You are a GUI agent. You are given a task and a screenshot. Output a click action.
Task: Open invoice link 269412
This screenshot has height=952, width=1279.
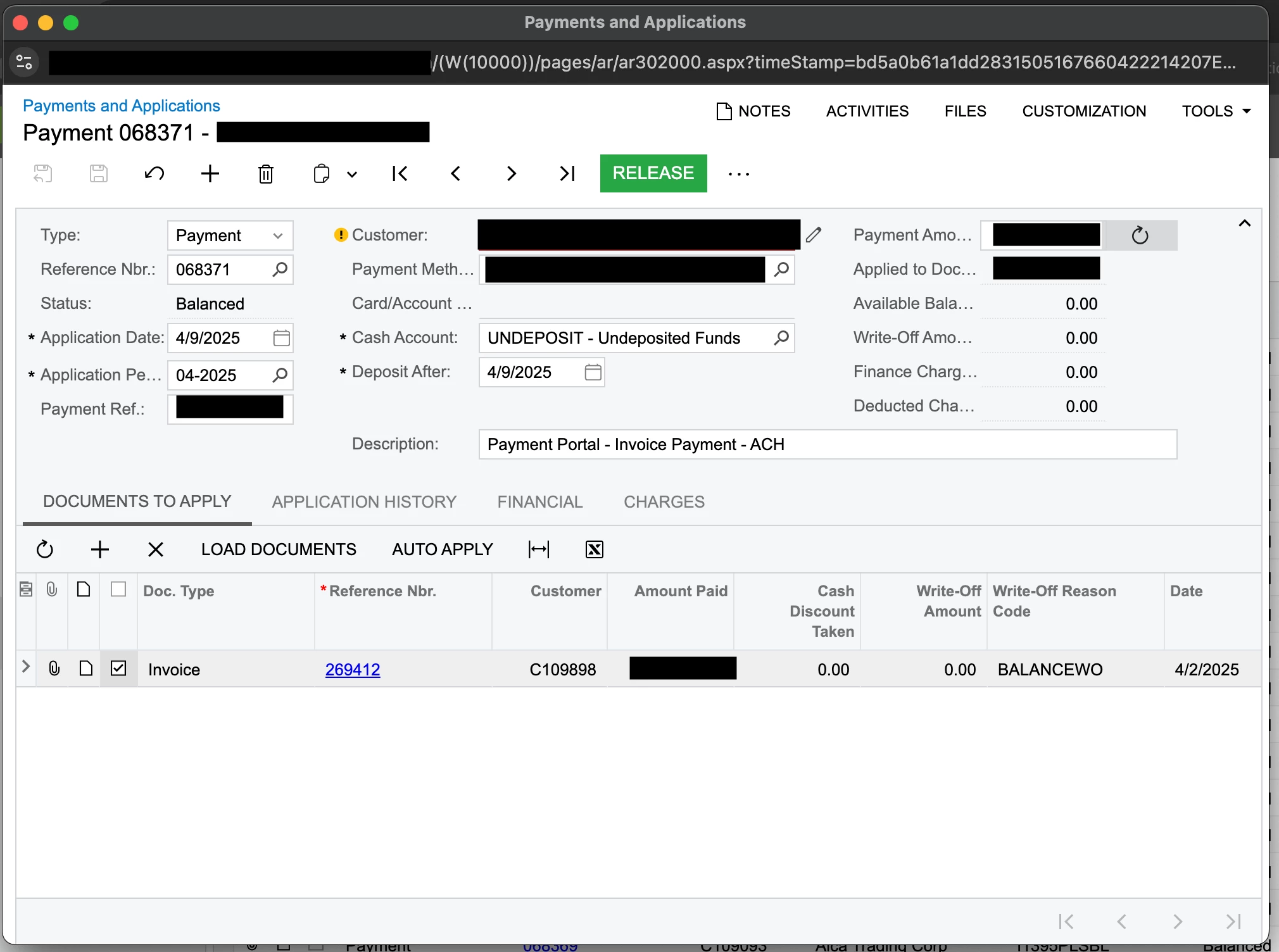353,670
